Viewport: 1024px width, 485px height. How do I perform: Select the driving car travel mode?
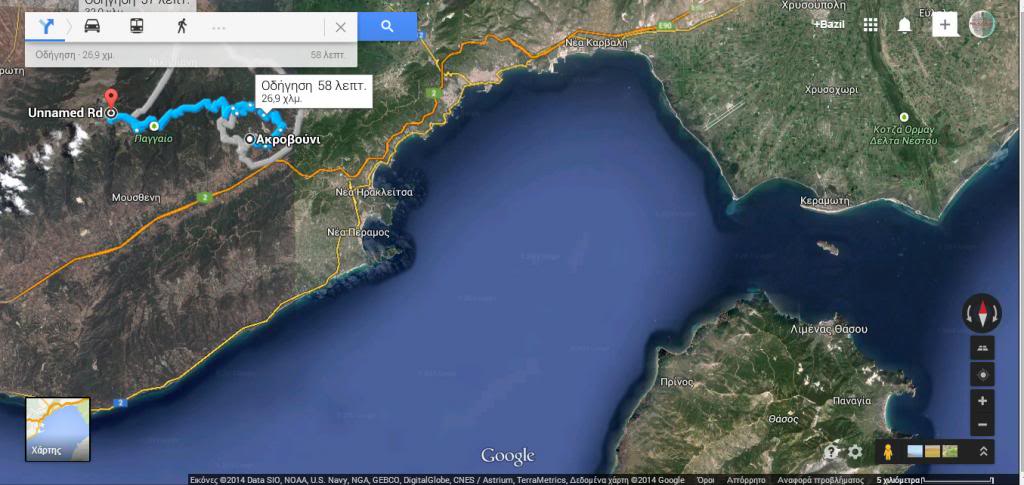coord(92,27)
